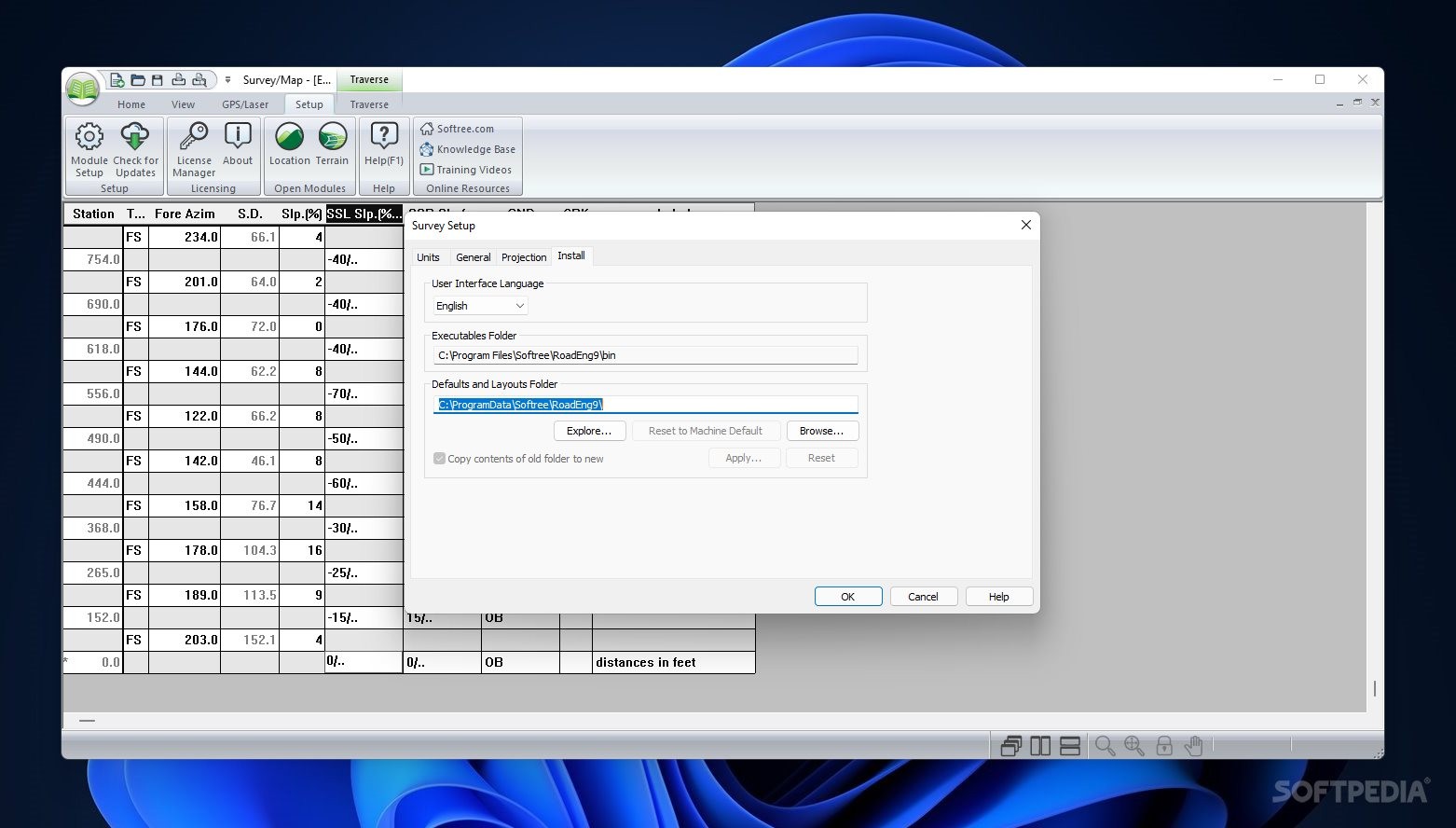Open Training Videos link

point(465,170)
